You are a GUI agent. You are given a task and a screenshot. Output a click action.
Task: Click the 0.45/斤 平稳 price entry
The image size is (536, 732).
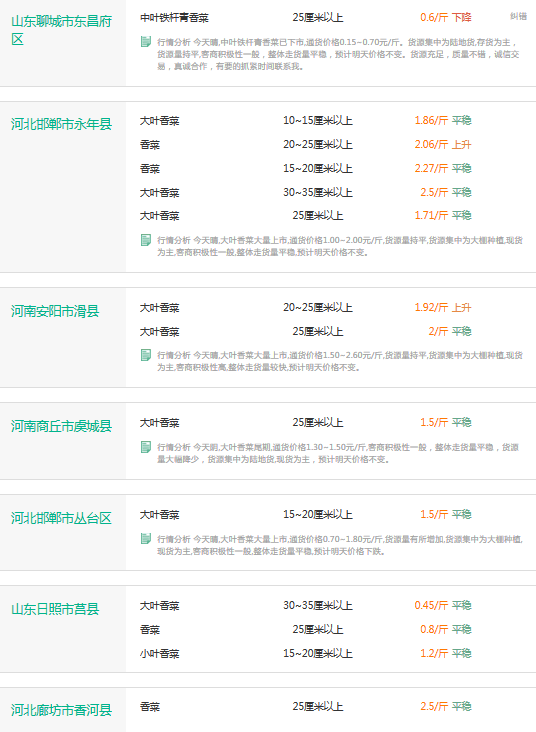[x=443, y=605]
